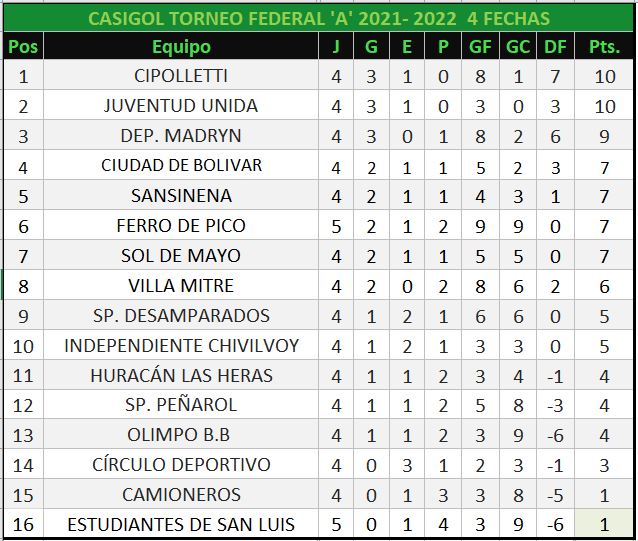The height and width of the screenshot is (541, 638).
Task: Select the Equipo column header
Action: [181, 47]
